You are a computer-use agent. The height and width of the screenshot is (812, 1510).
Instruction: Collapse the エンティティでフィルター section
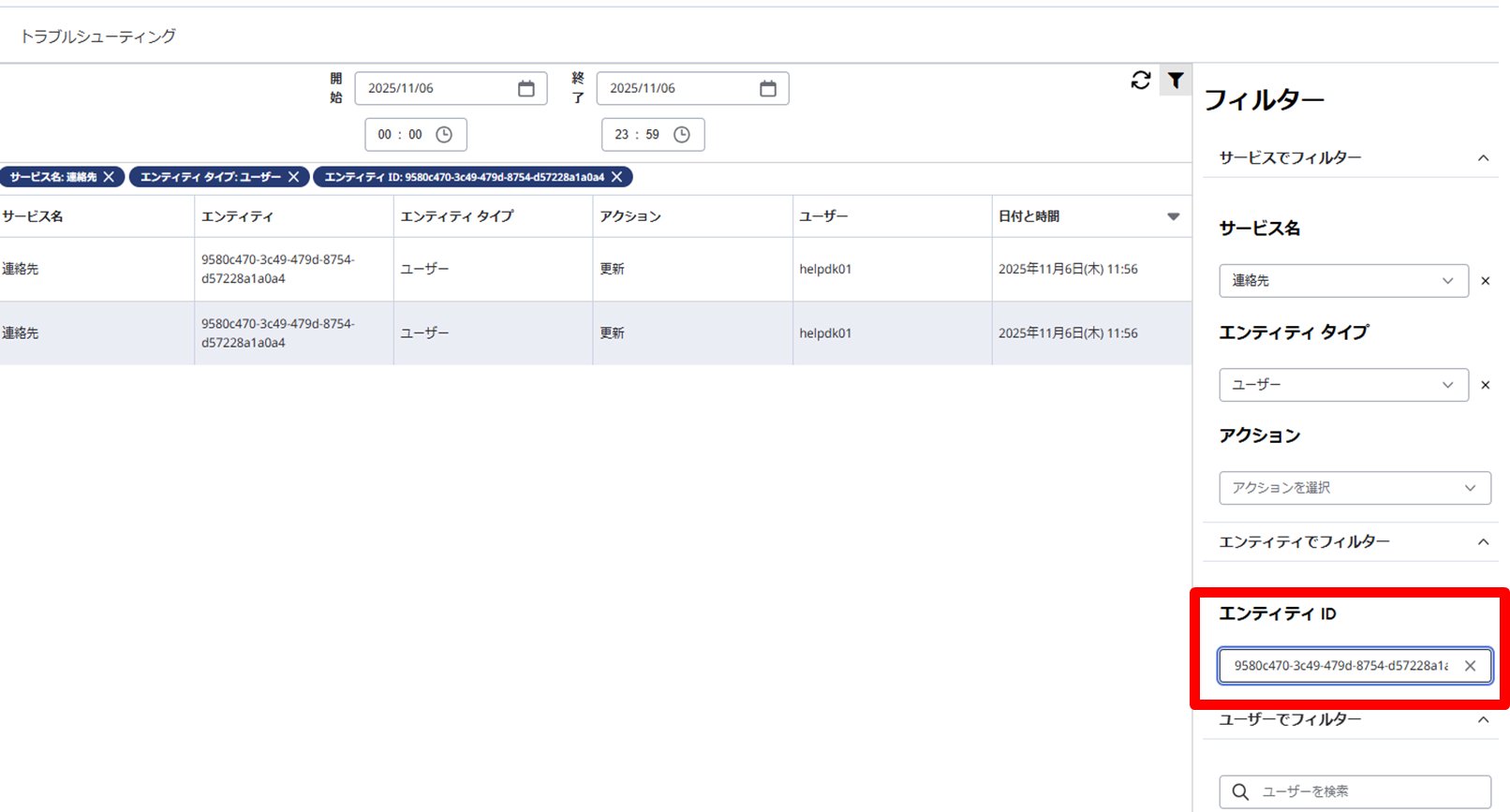click(1483, 542)
